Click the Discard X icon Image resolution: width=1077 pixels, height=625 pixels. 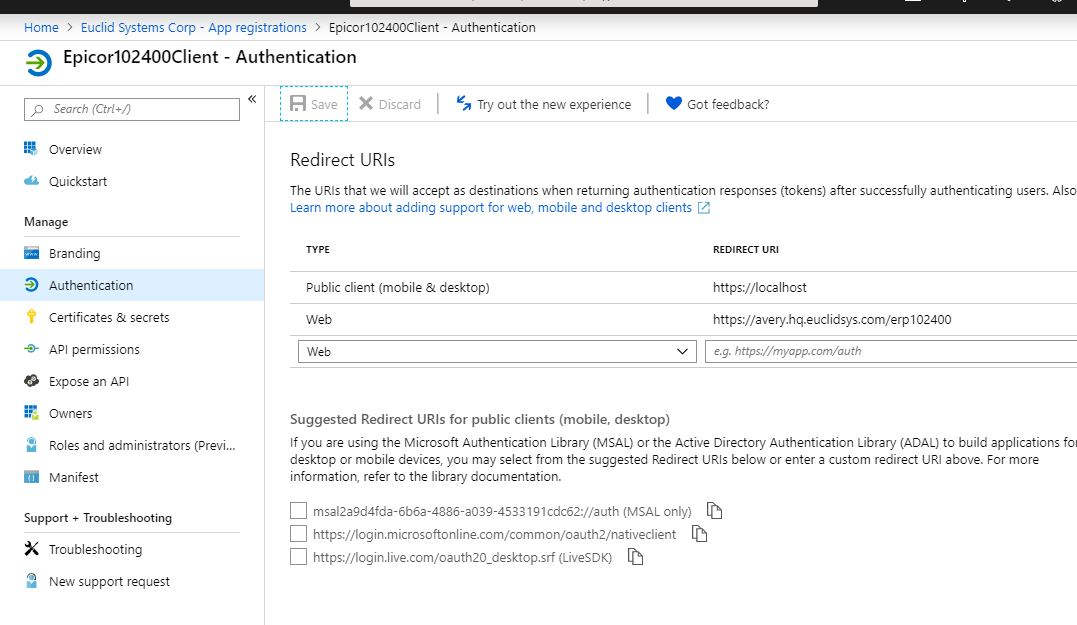tap(366, 104)
